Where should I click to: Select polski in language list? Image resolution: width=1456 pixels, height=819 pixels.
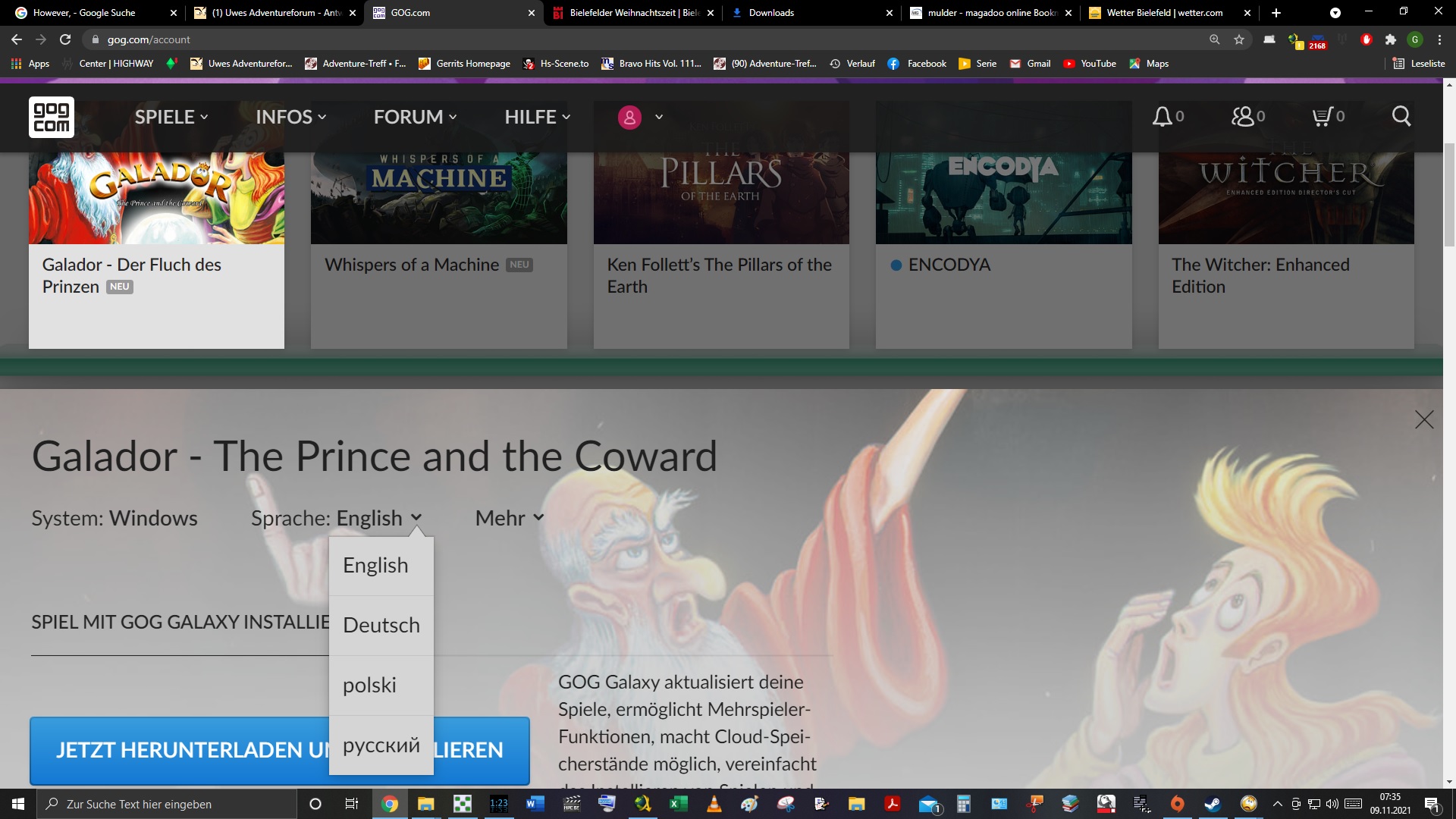pos(381,686)
